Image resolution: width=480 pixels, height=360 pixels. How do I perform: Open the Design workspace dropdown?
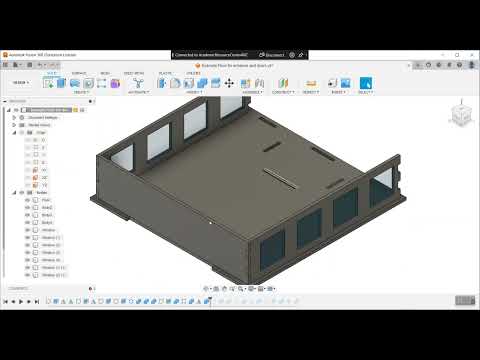[21, 82]
